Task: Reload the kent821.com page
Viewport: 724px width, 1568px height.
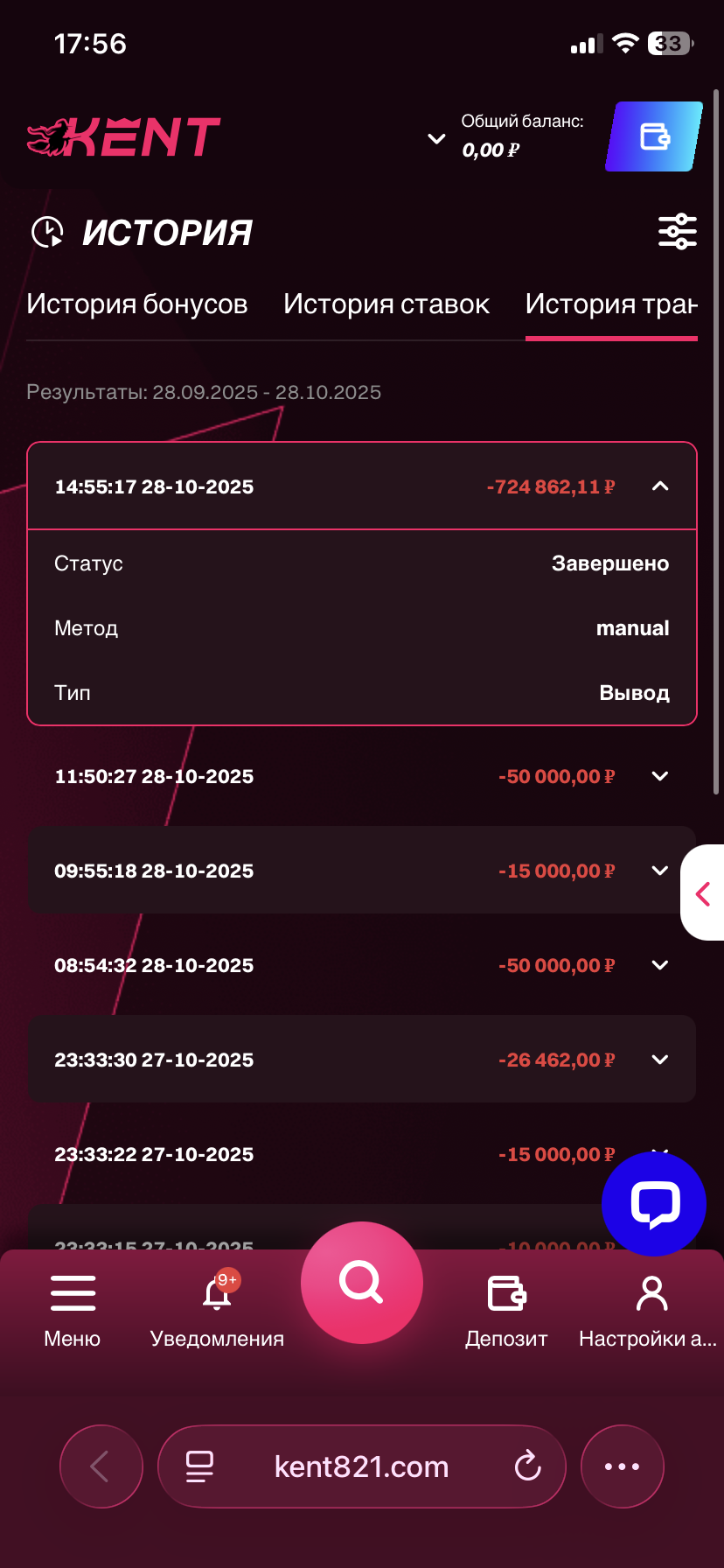Action: click(x=528, y=1466)
